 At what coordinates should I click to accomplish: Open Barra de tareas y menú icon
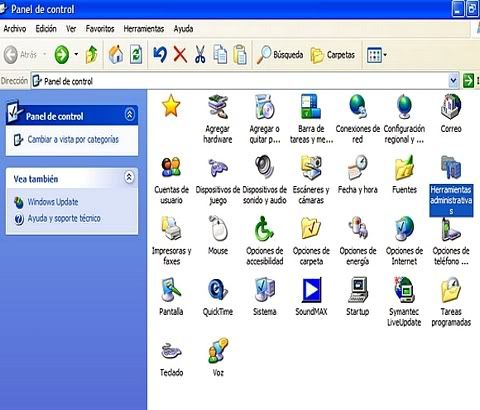tap(311, 107)
